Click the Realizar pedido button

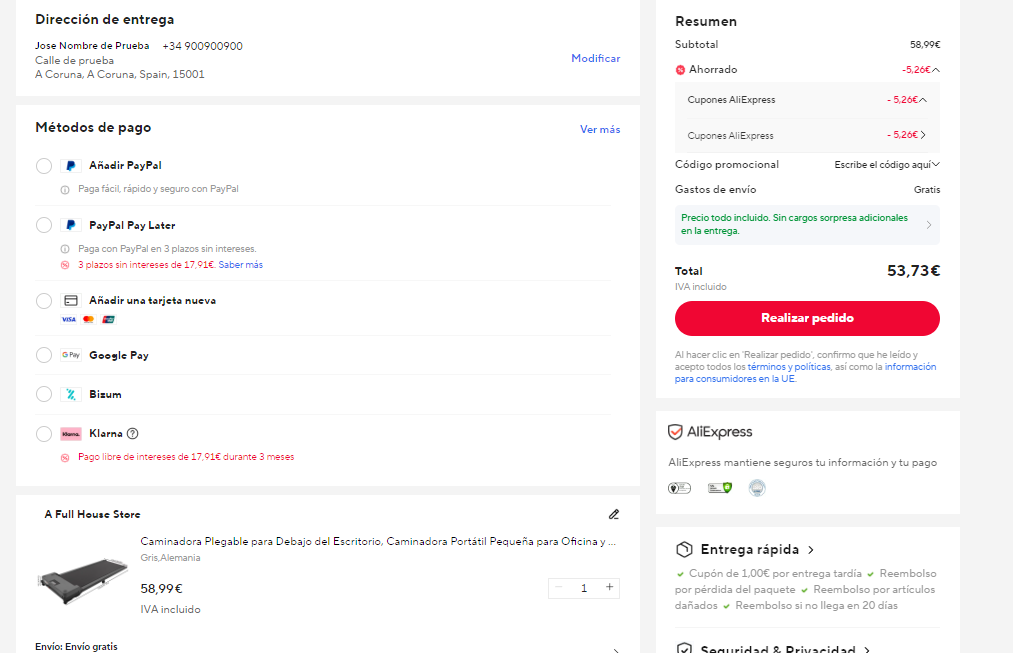[807, 318]
